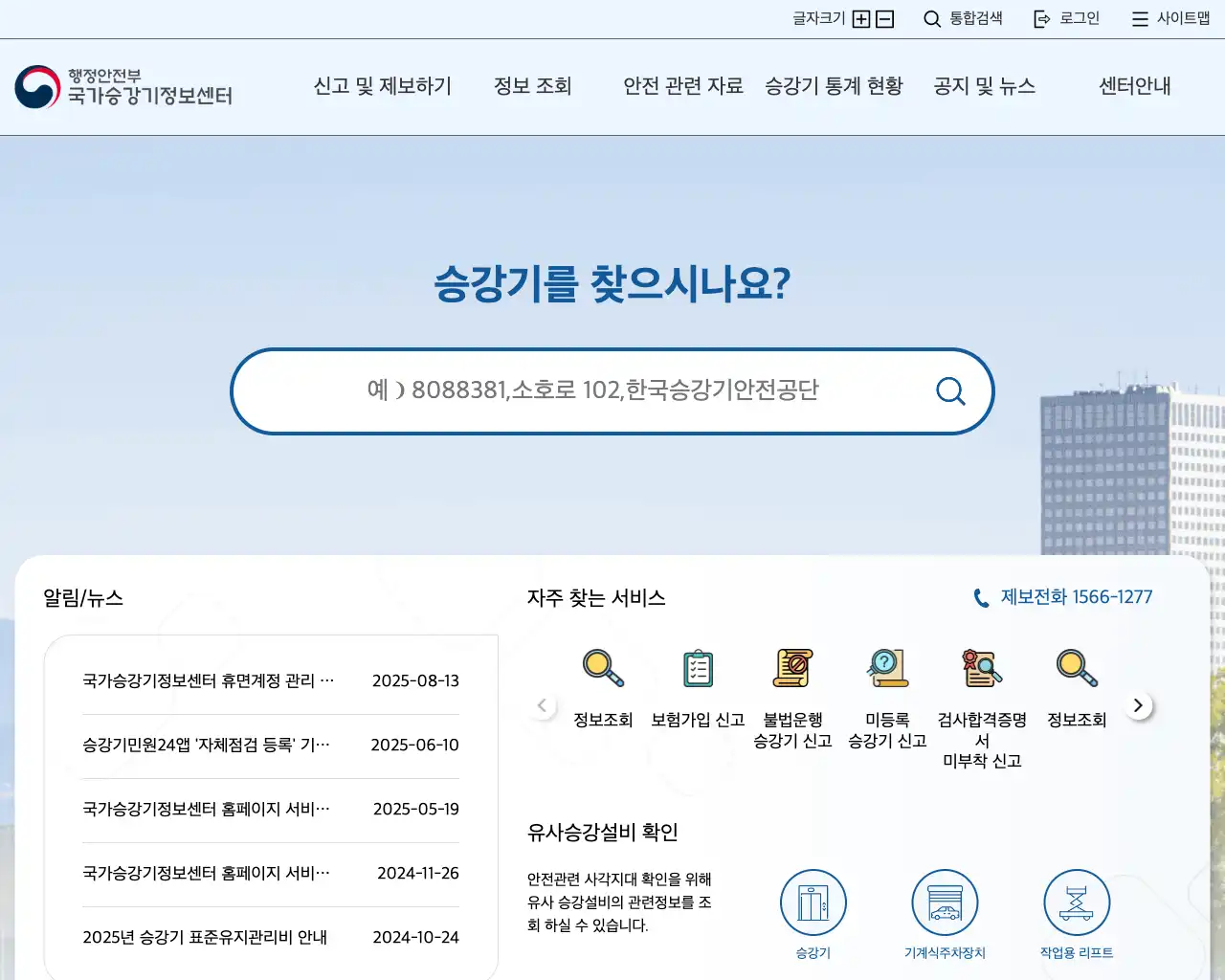Select the 작업용 리프트 circular icon
The image size is (1225, 980).
coord(1077,902)
